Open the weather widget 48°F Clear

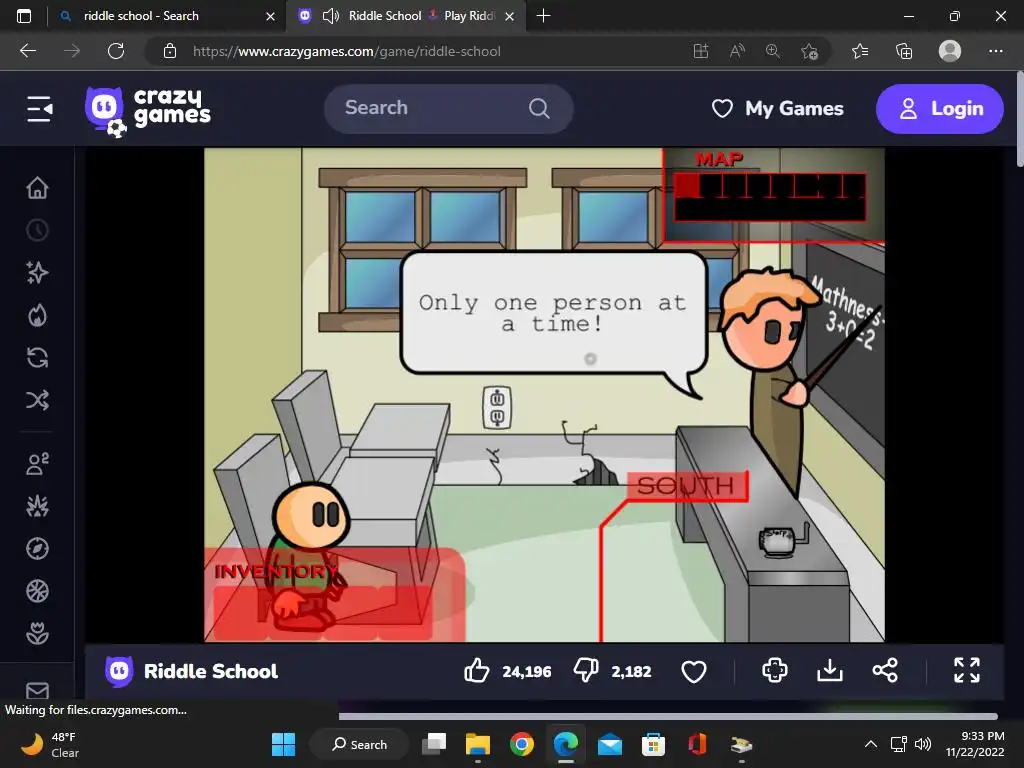click(50, 744)
